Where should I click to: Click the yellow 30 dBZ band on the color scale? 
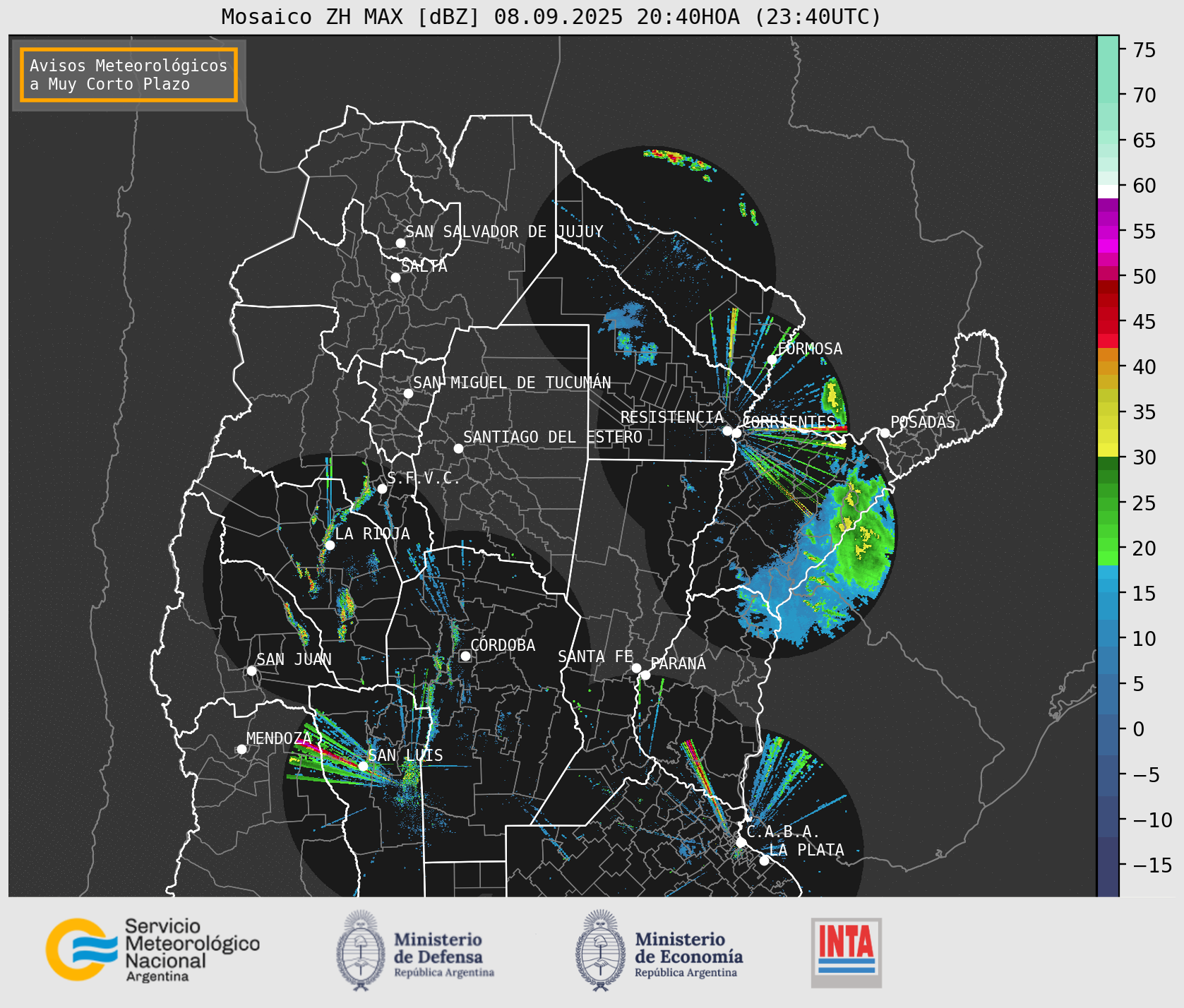point(1108,450)
